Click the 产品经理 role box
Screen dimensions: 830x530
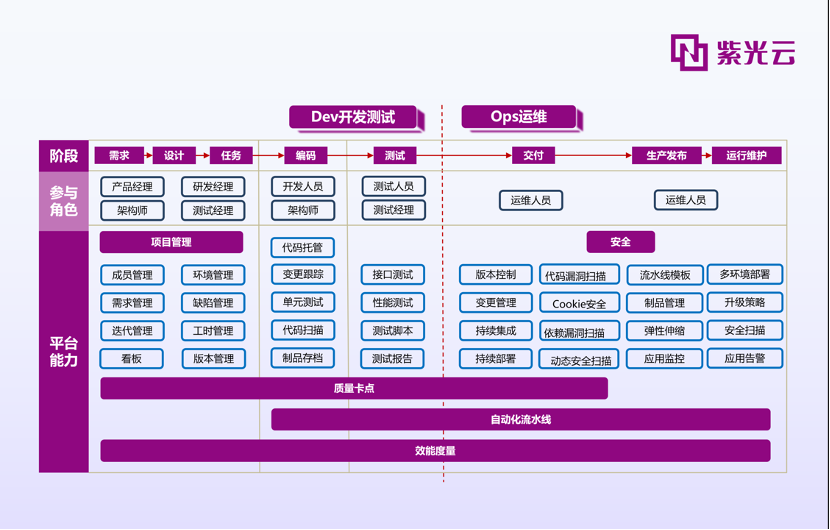[x=132, y=187]
